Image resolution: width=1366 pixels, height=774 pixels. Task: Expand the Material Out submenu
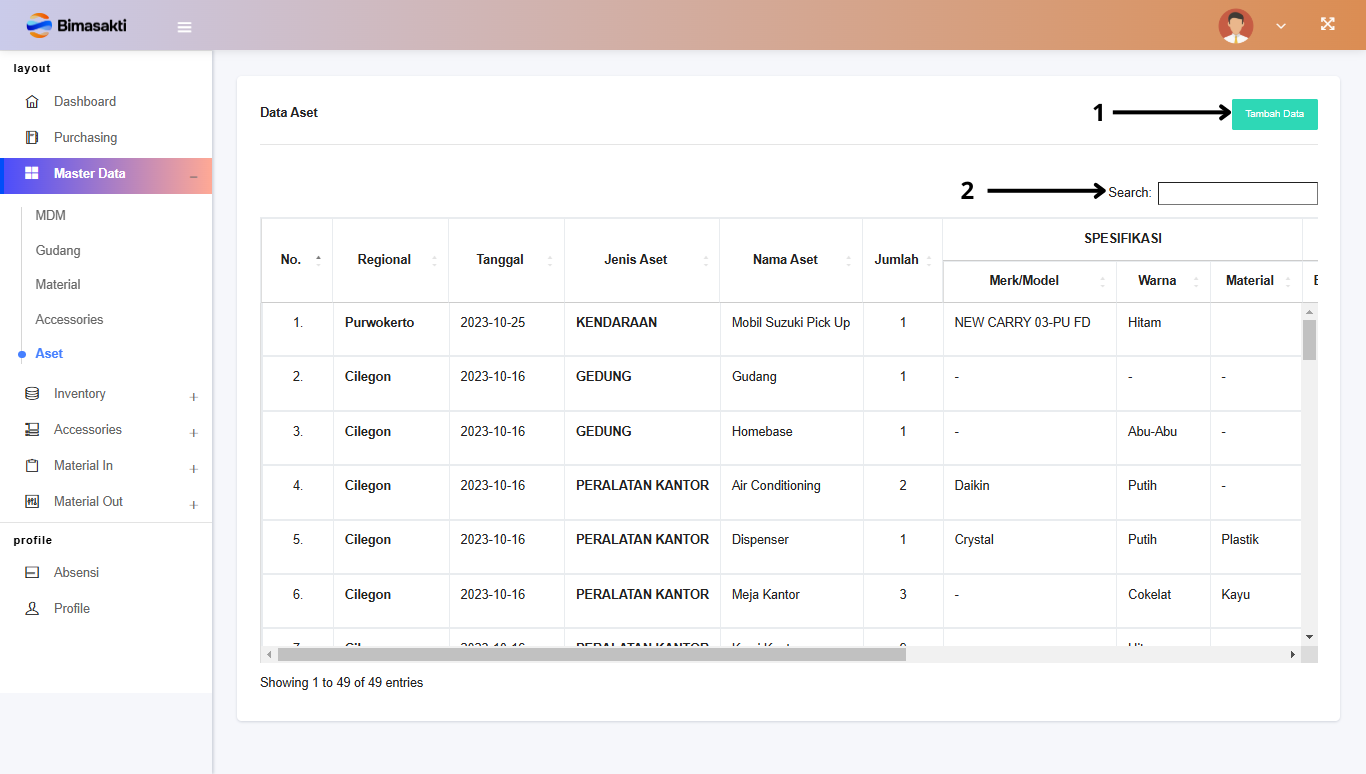193,505
